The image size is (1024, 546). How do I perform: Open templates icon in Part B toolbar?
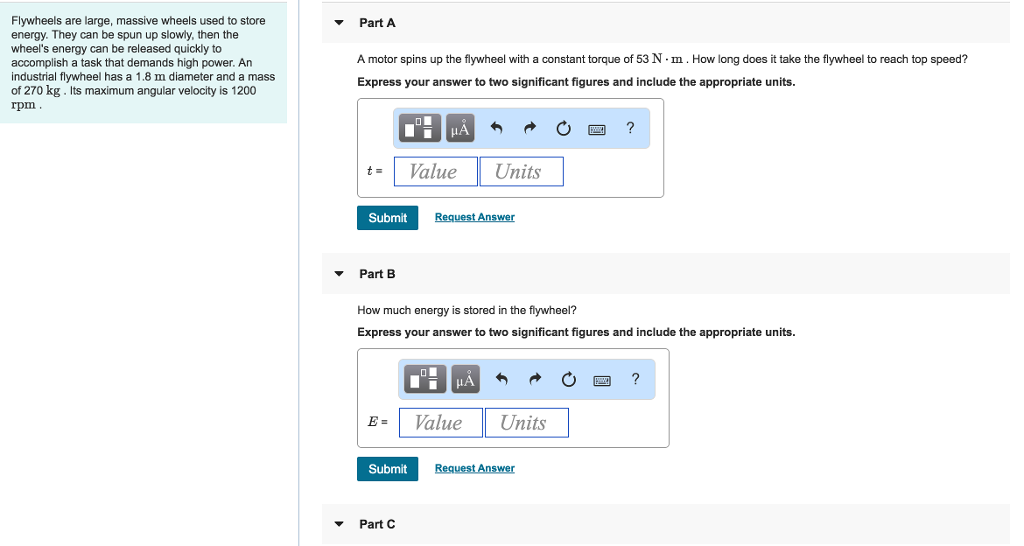coord(426,379)
